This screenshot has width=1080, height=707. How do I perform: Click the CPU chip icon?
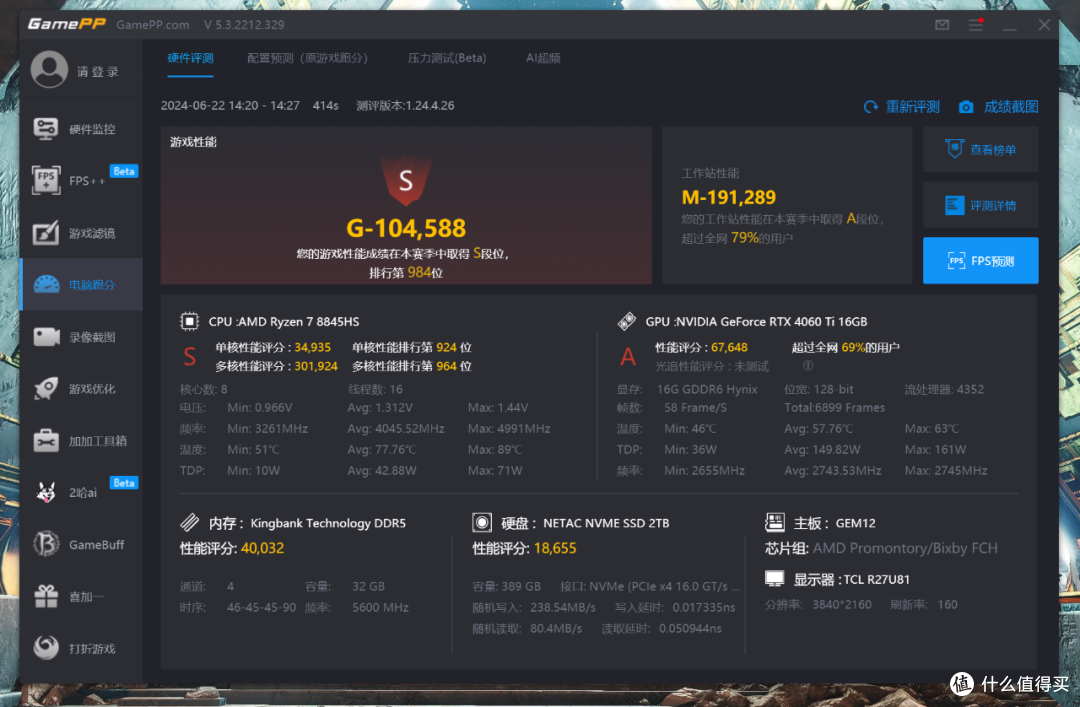click(189, 322)
